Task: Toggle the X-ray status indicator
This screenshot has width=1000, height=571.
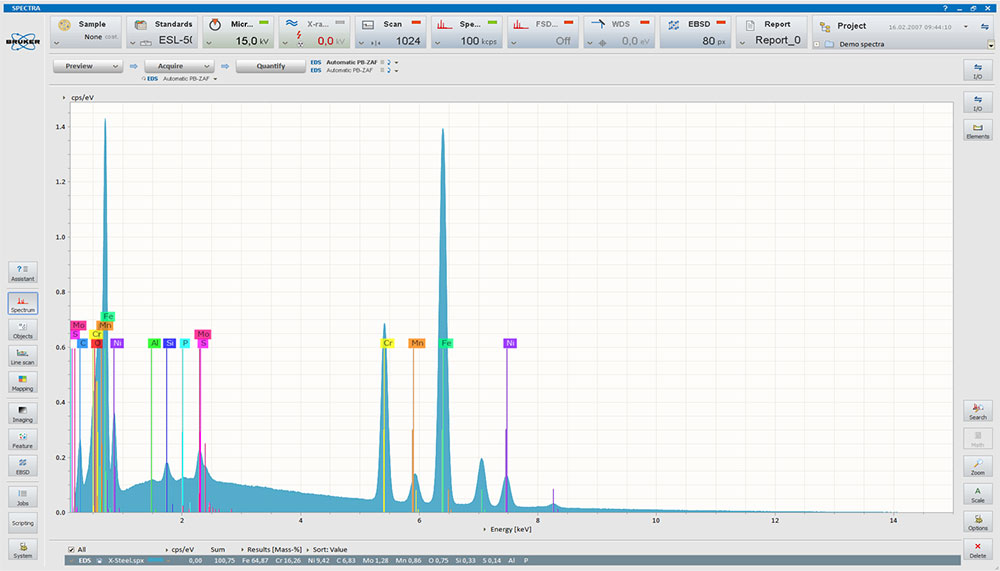Action: click(x=342, y=23)
